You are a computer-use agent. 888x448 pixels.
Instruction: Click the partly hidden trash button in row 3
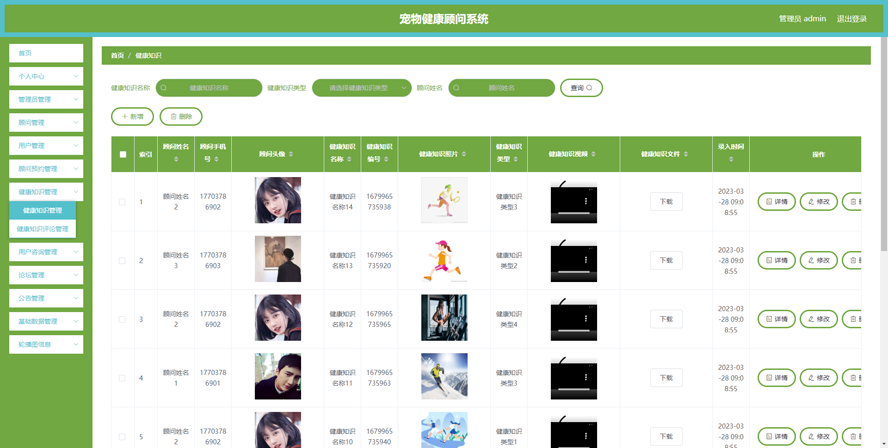(852, 319)
